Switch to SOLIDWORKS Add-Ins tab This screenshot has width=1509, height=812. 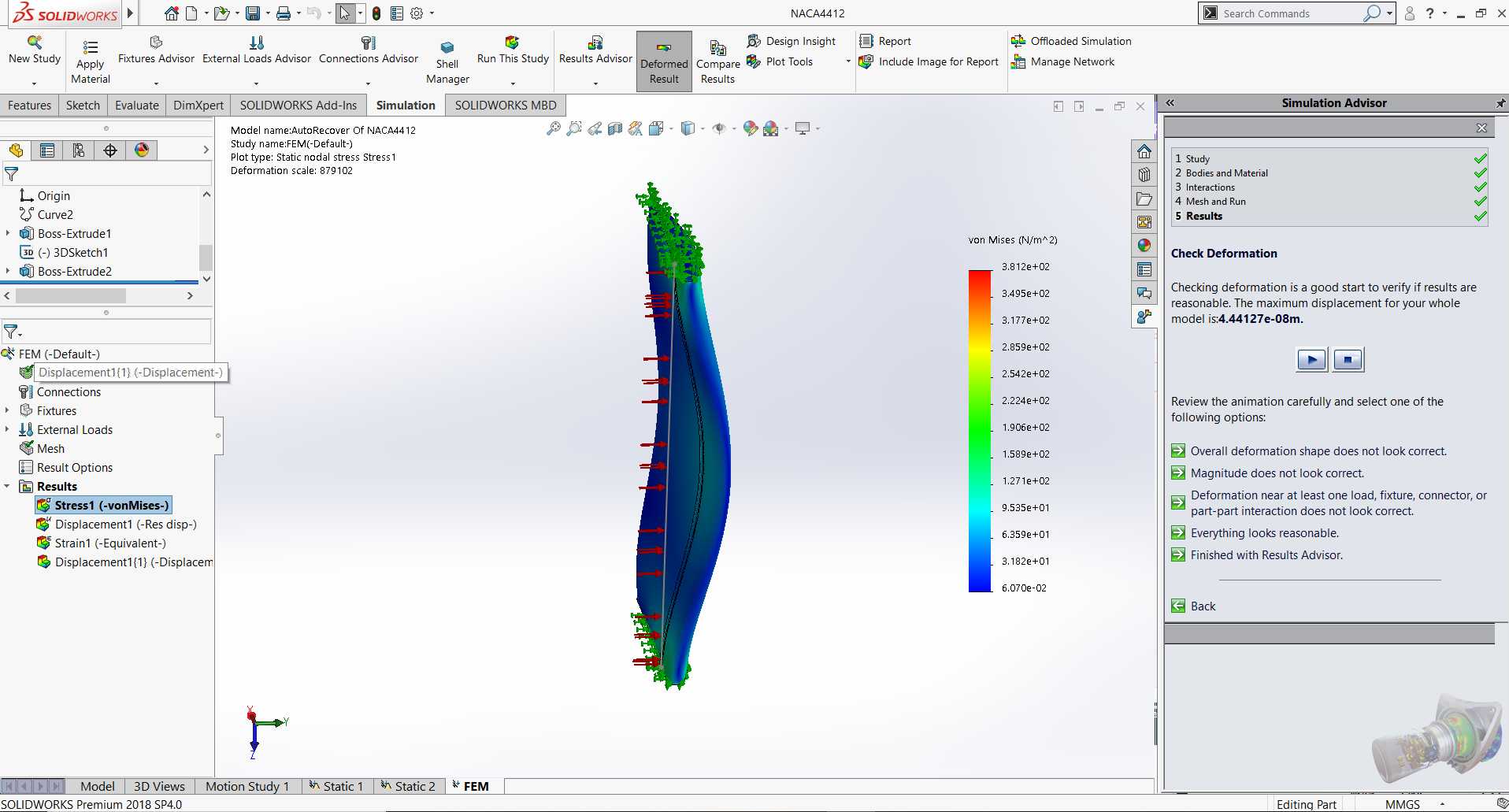coord(298,106)
